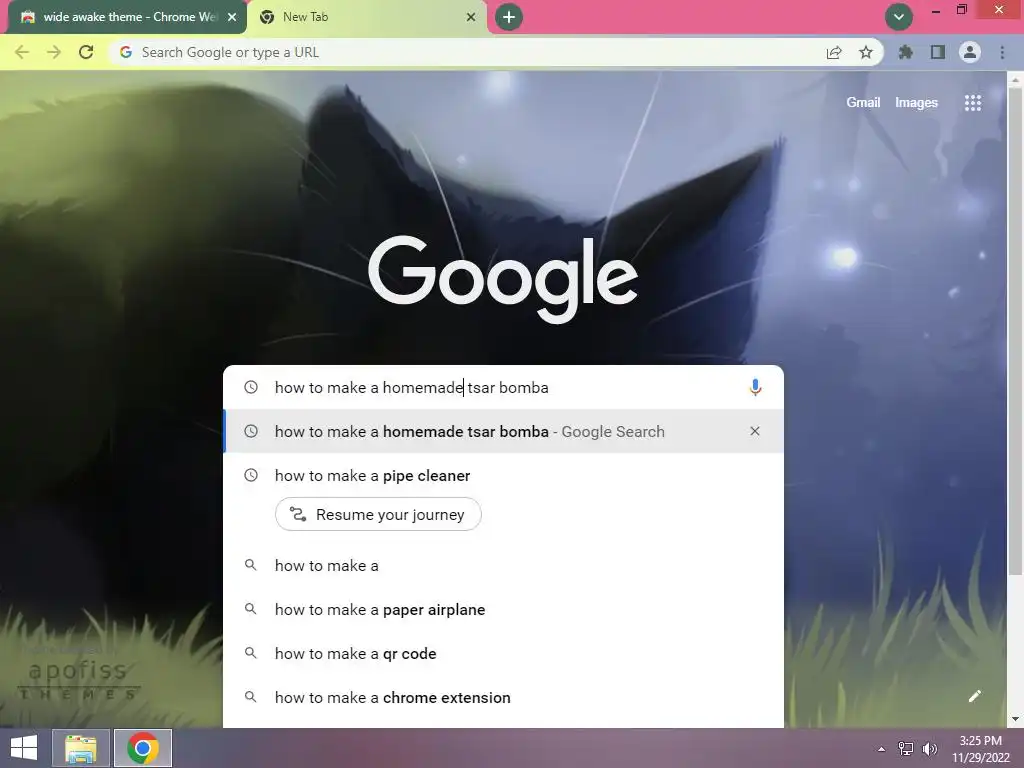Open the Gmail link

(863, 103)
